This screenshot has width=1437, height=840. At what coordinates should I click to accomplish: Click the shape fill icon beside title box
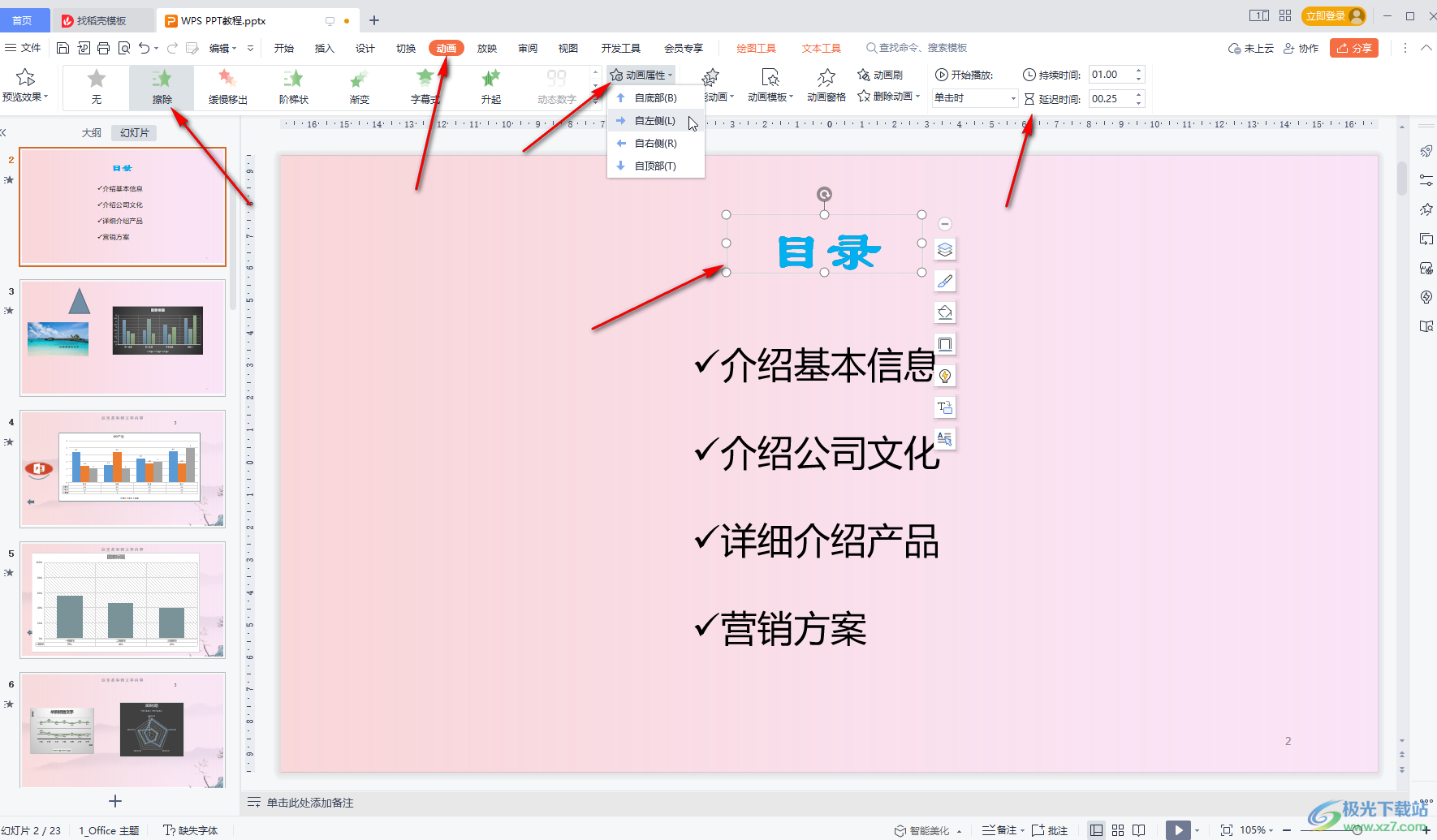pos(944,312)
